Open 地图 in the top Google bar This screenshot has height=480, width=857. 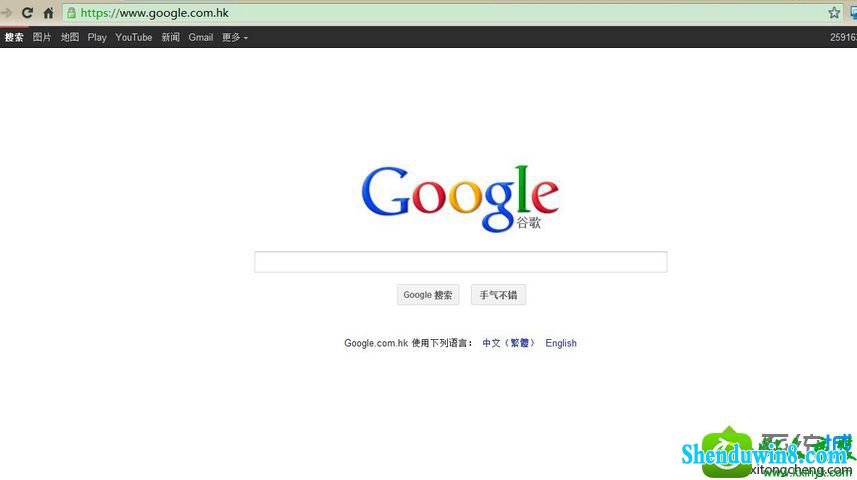coord(69,37)
